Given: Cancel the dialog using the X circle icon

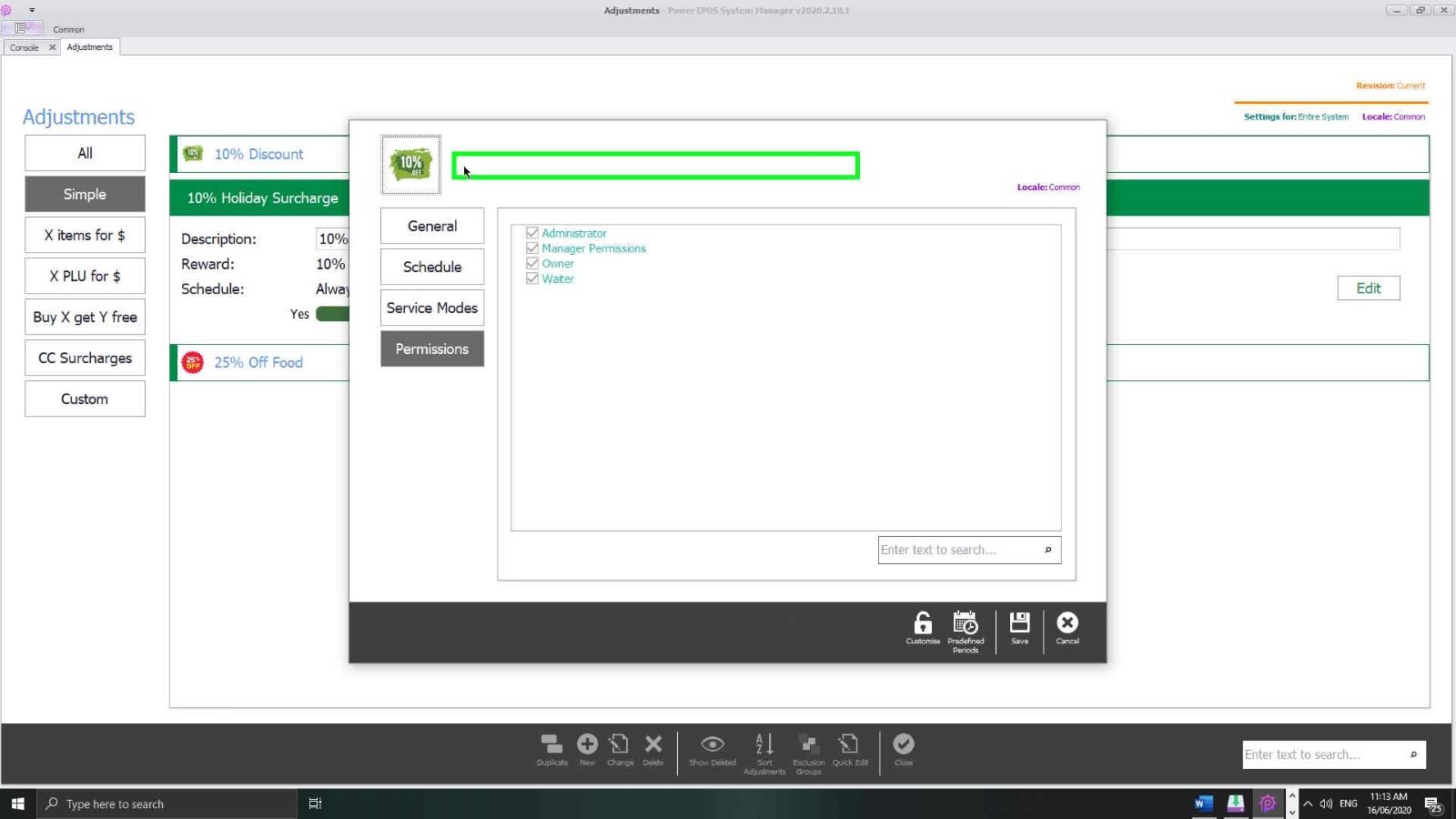Looking at the screenshot, I should pyautogui.click(x=1067, y=622).
